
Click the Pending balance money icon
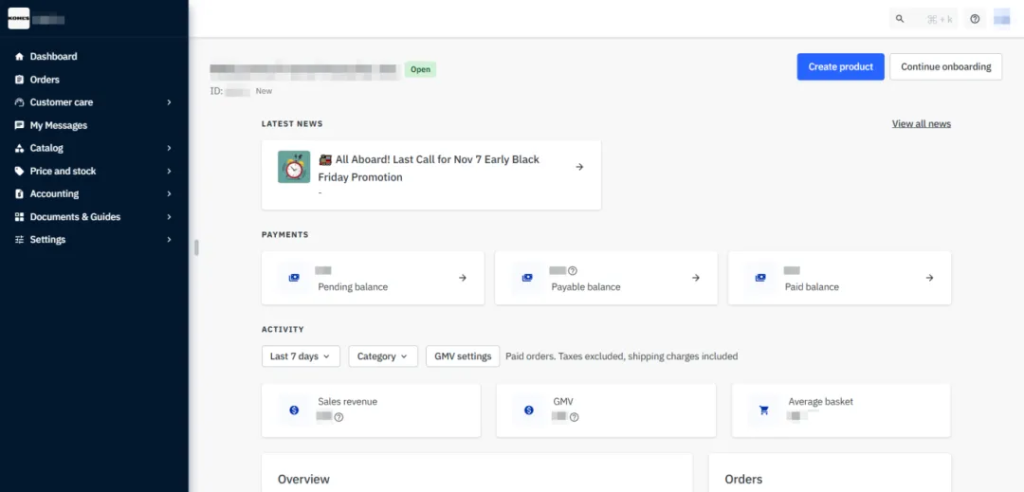294,278
